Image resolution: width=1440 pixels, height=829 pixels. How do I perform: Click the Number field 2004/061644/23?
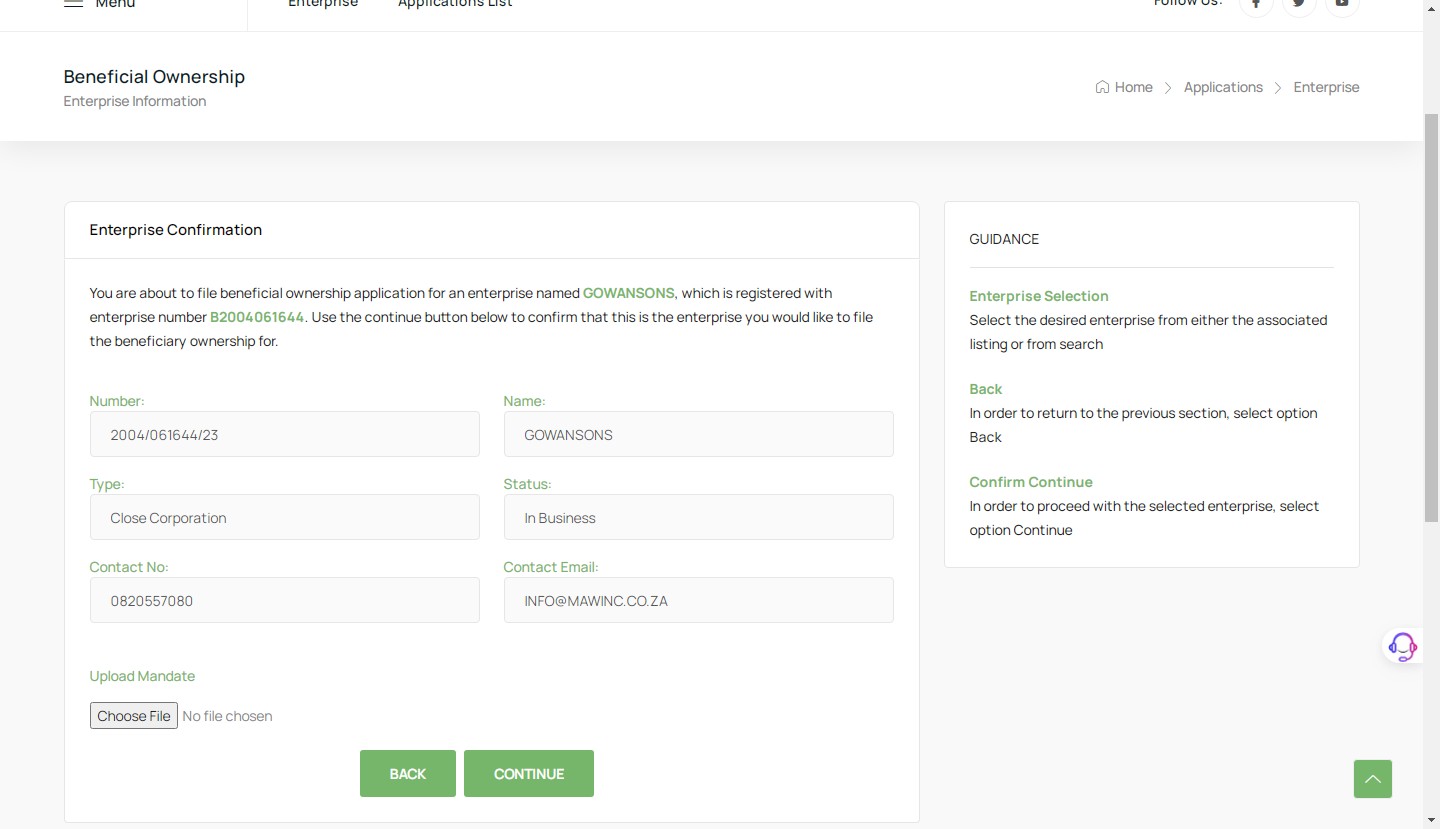tap(284, 435)
